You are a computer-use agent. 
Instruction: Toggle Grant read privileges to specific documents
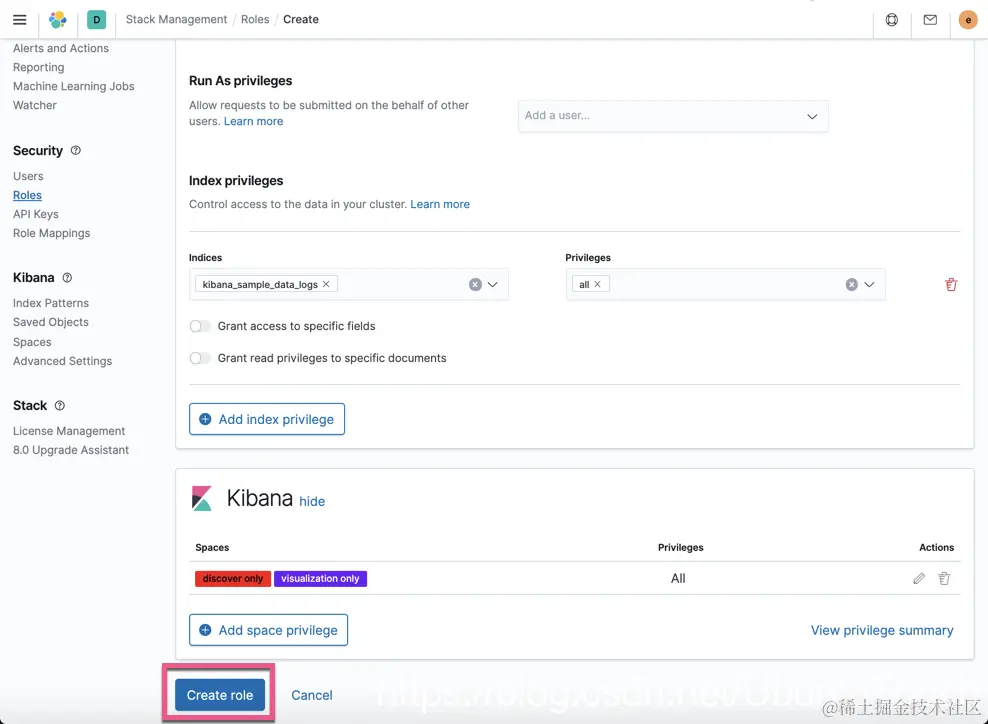pos(200,358)
